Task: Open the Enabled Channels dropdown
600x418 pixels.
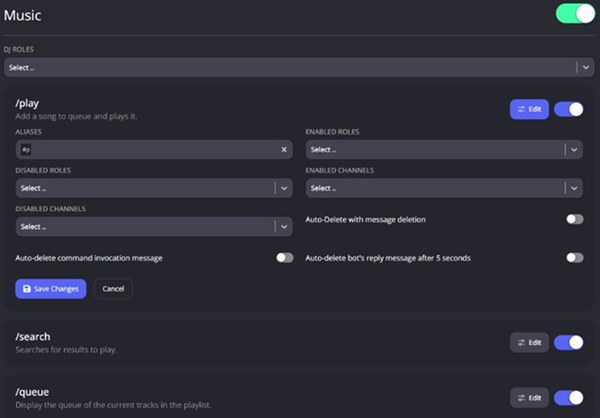Action: click(x=573, y=188)
